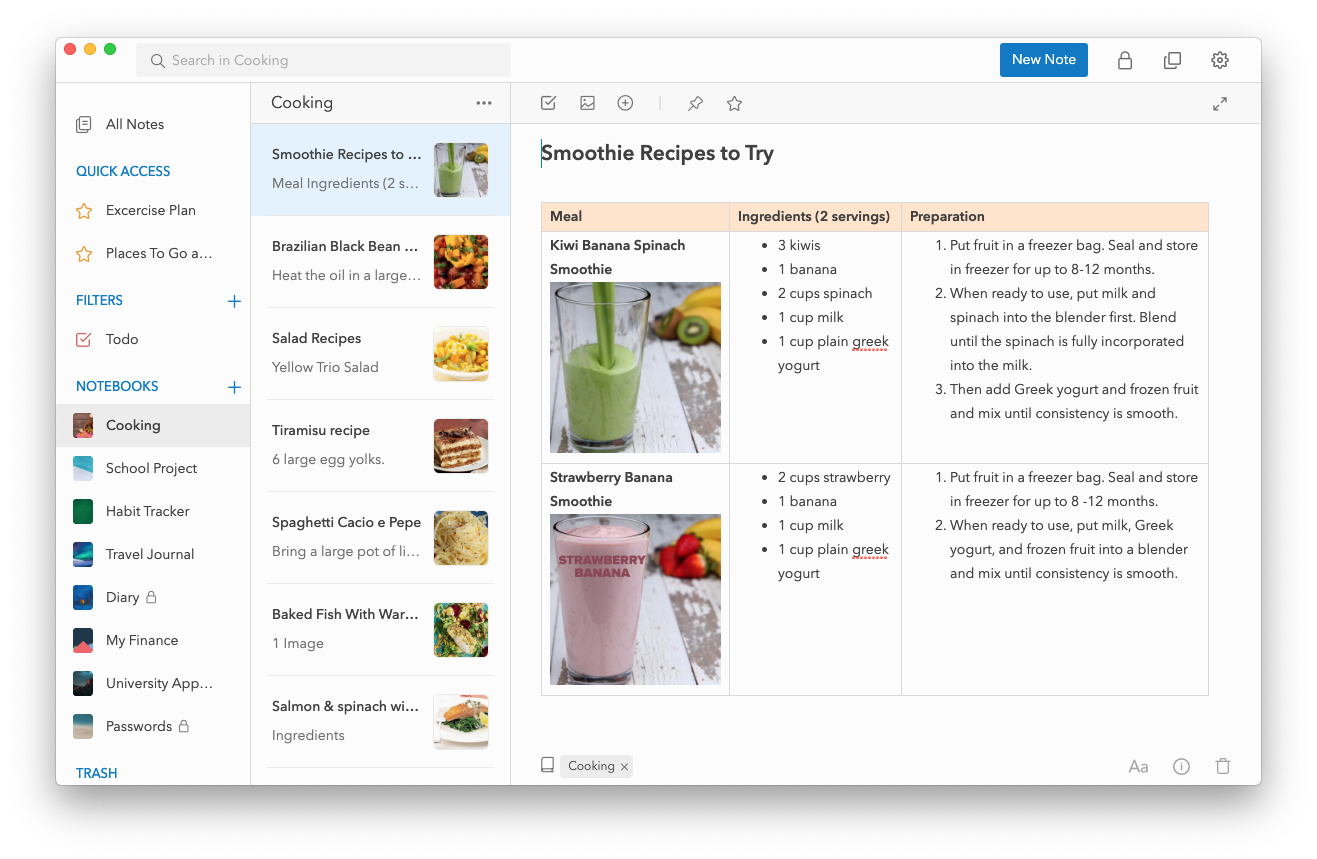Click the Ingredients (2 servings) header cell
Viewport: 1317px width, 859px height.
coord(815,216)
